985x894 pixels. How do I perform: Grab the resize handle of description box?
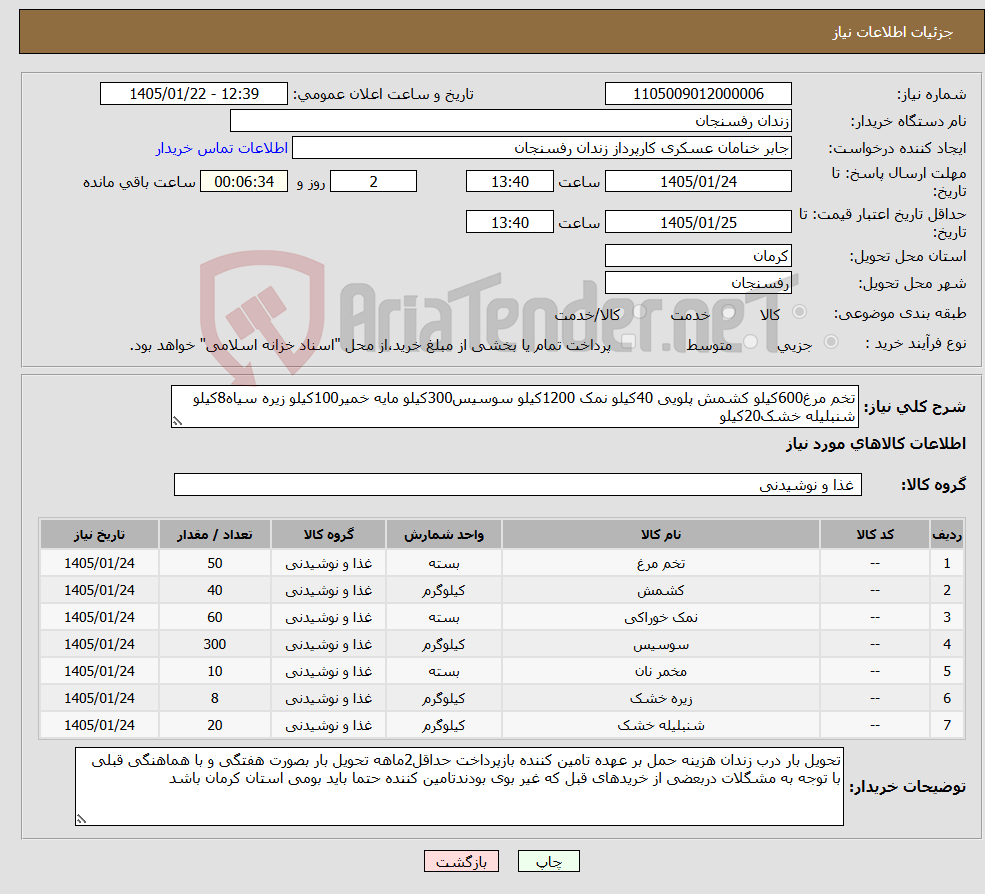coord(177,422)
